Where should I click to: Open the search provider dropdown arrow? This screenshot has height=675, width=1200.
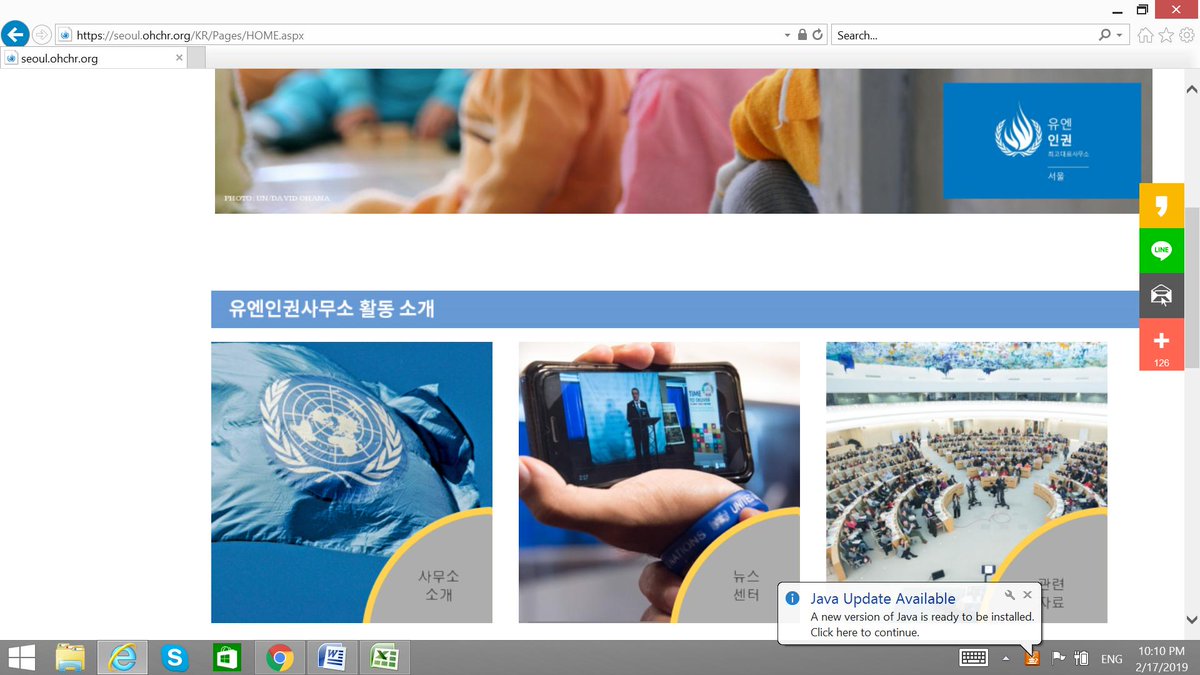click(1119, 35)
